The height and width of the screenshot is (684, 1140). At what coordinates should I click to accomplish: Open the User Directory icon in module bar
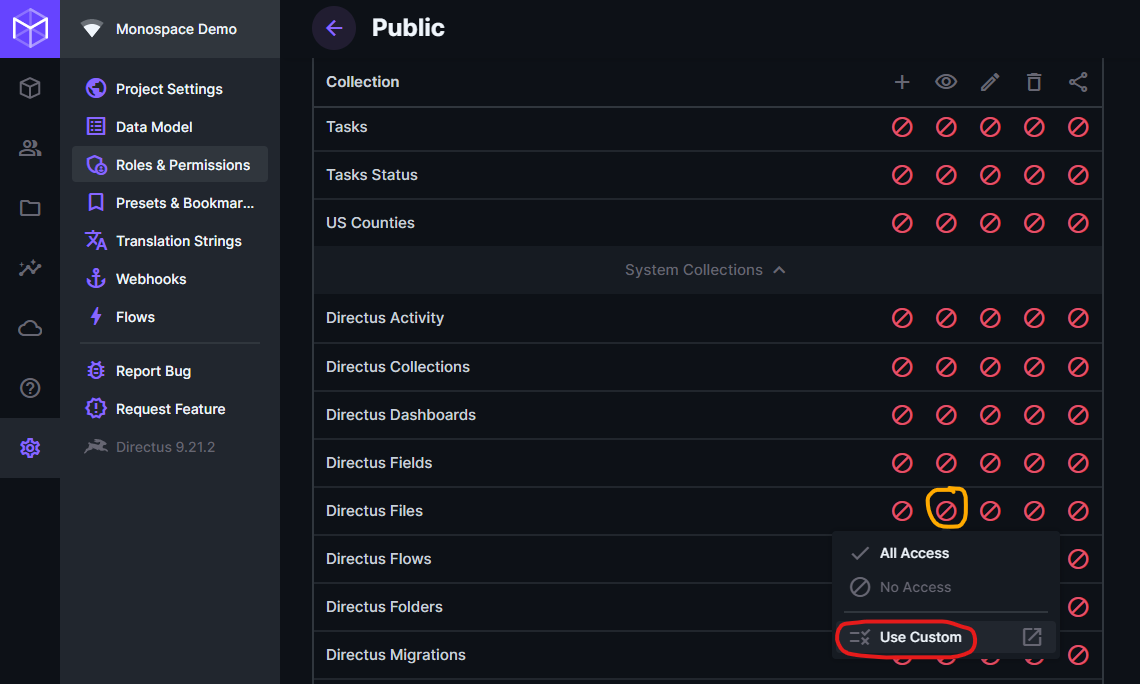coord(30,148)
